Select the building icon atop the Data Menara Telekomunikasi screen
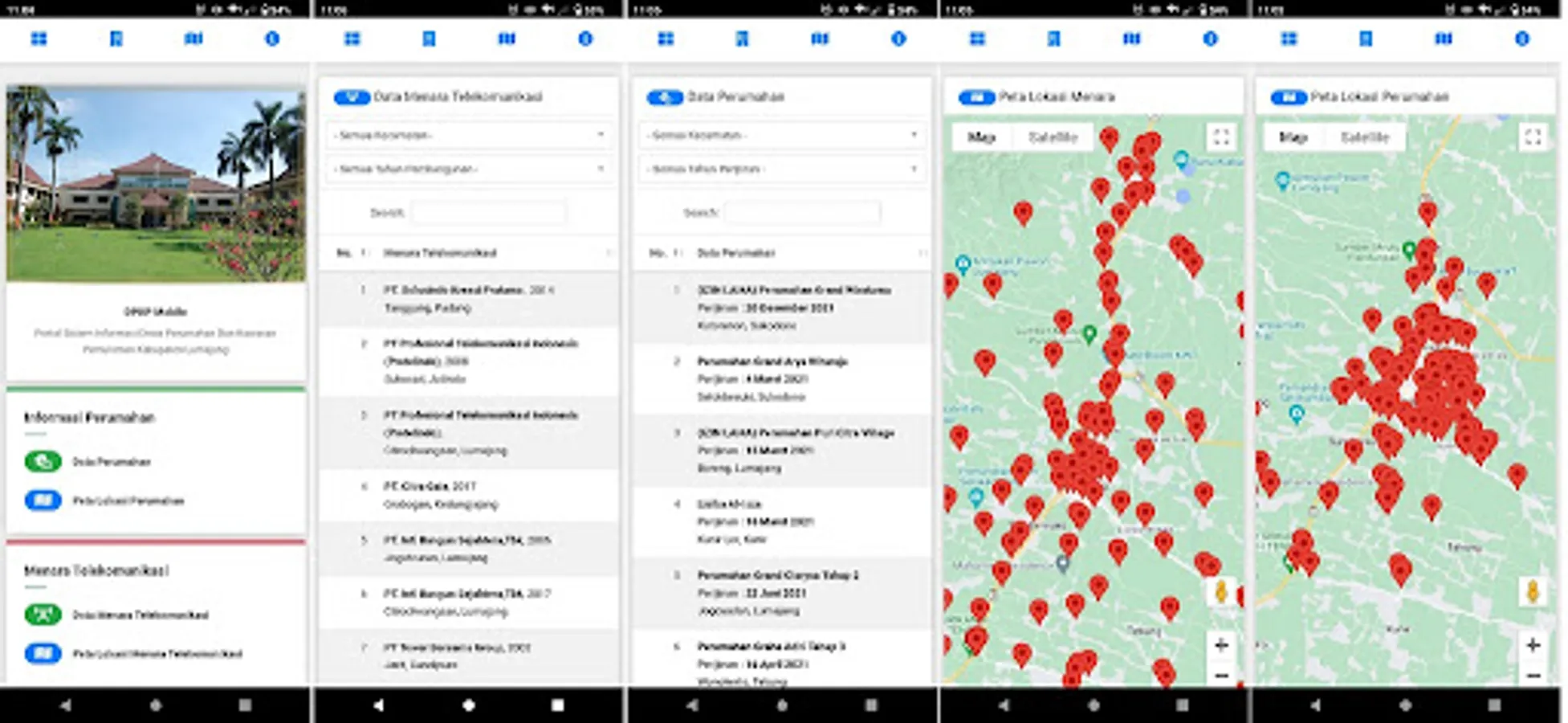 pyautogui.click(x=429, y=39)
